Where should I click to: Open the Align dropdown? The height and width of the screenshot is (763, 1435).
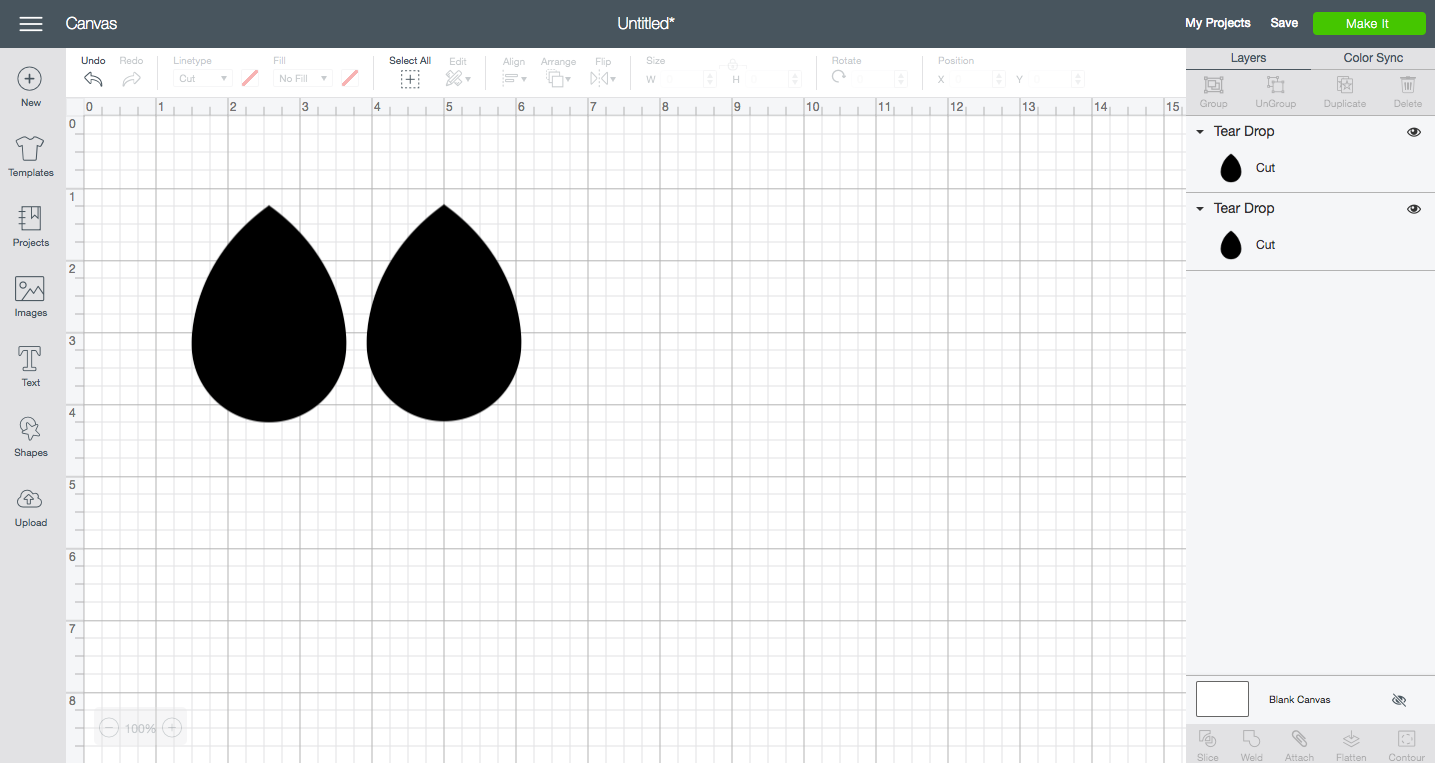pos(514,77)
